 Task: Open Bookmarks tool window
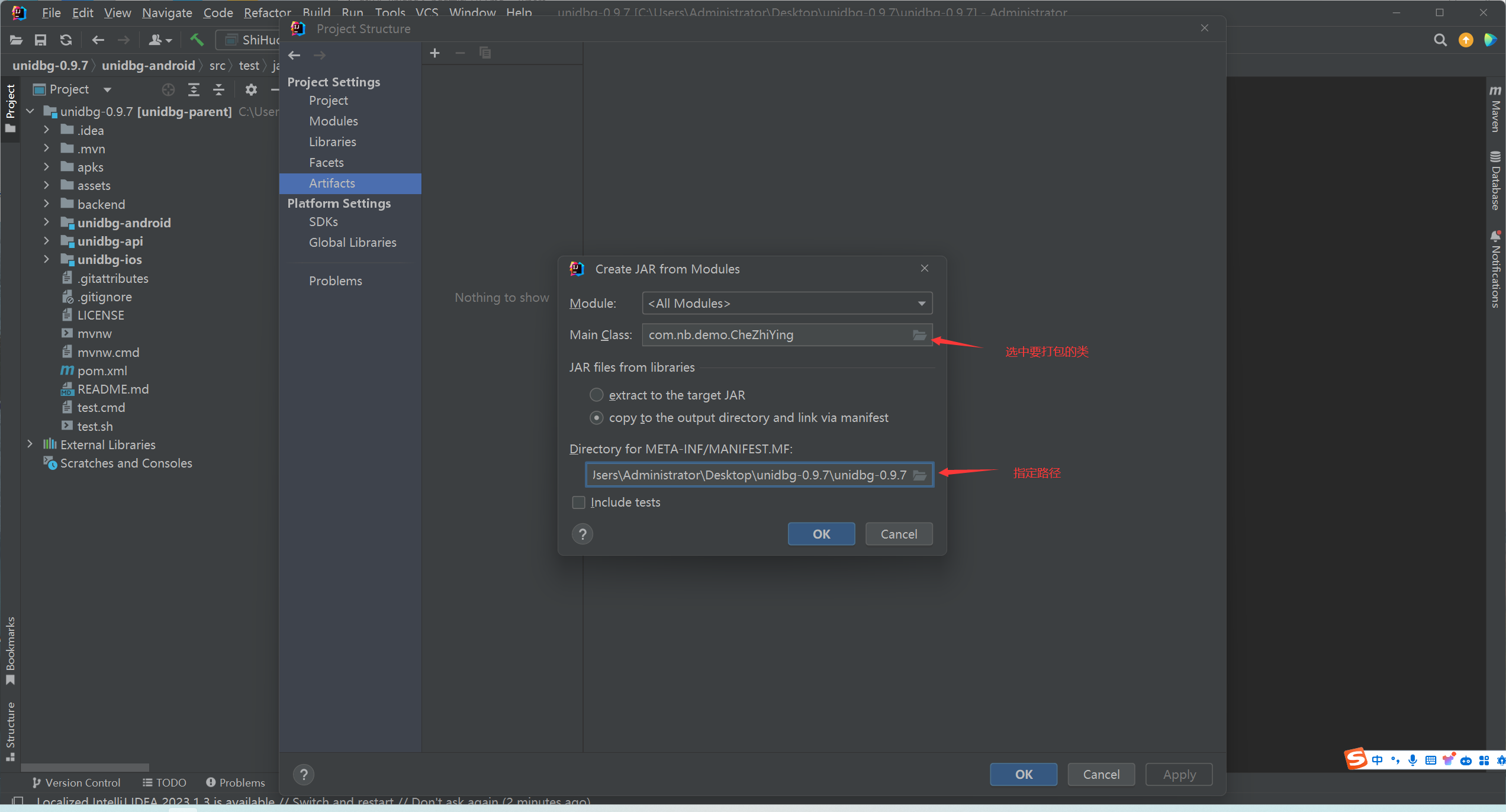(x=10, y=651)
